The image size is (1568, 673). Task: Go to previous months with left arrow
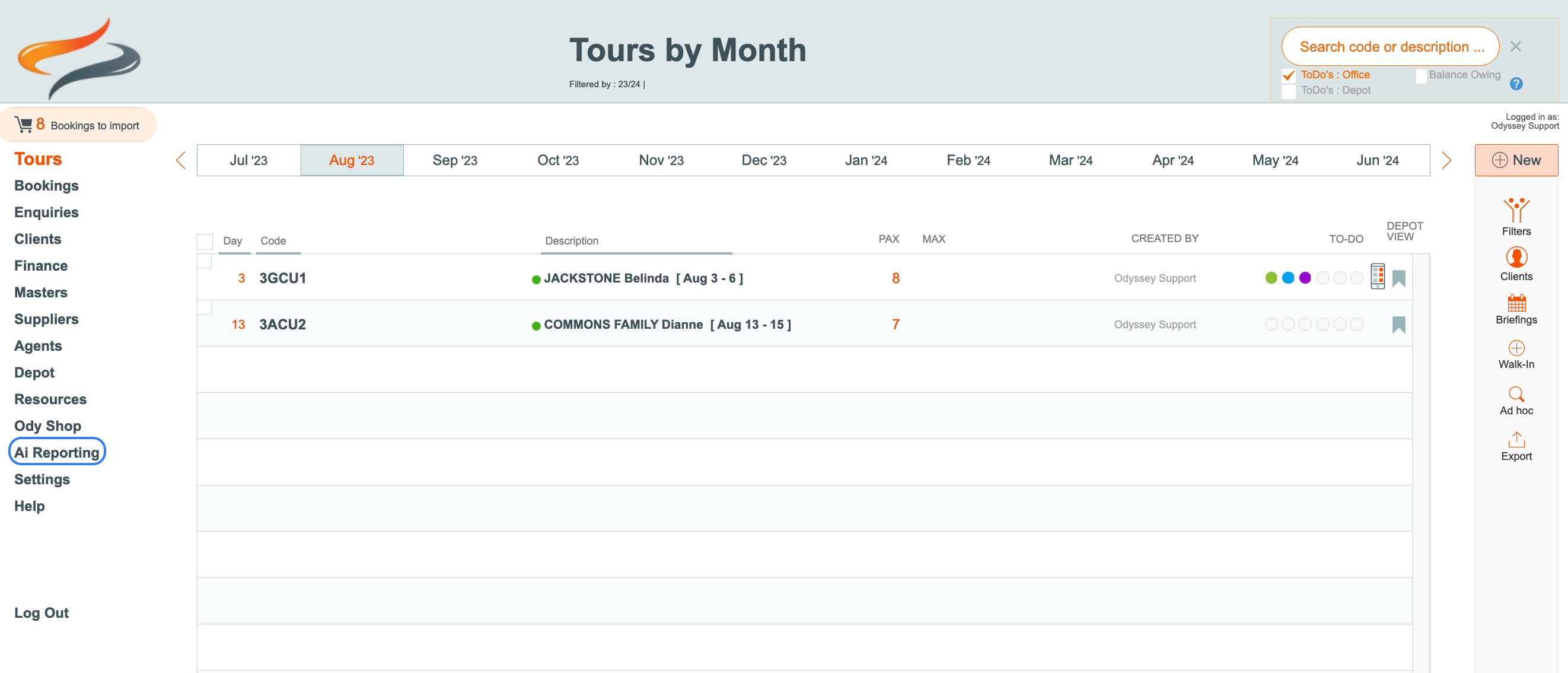[180, 160]
